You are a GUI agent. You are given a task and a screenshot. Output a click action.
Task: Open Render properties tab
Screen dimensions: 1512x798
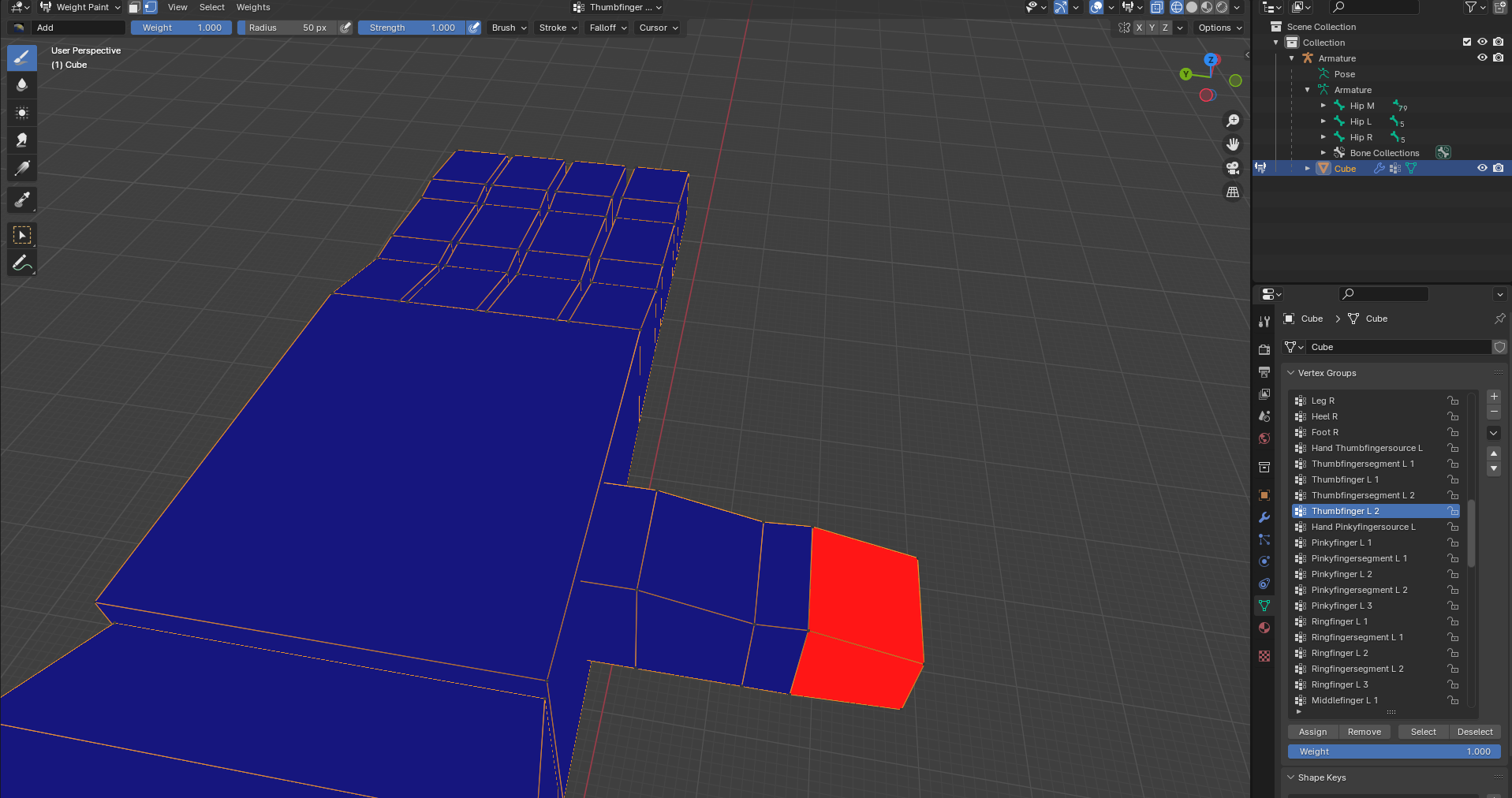click(x=1264, y=349)
